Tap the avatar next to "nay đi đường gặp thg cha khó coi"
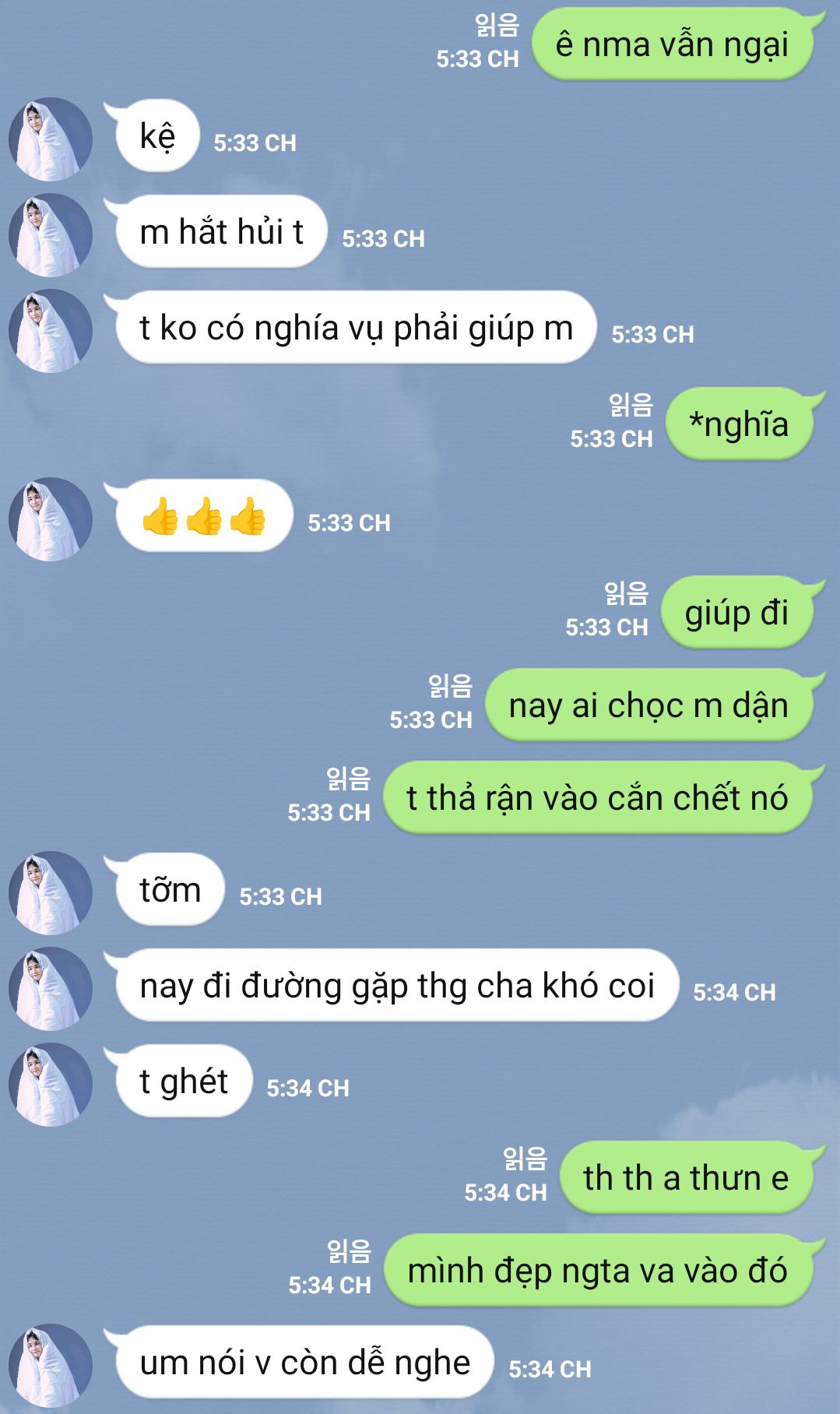Screen dimensions: 840x1414 tap(51, 989)
